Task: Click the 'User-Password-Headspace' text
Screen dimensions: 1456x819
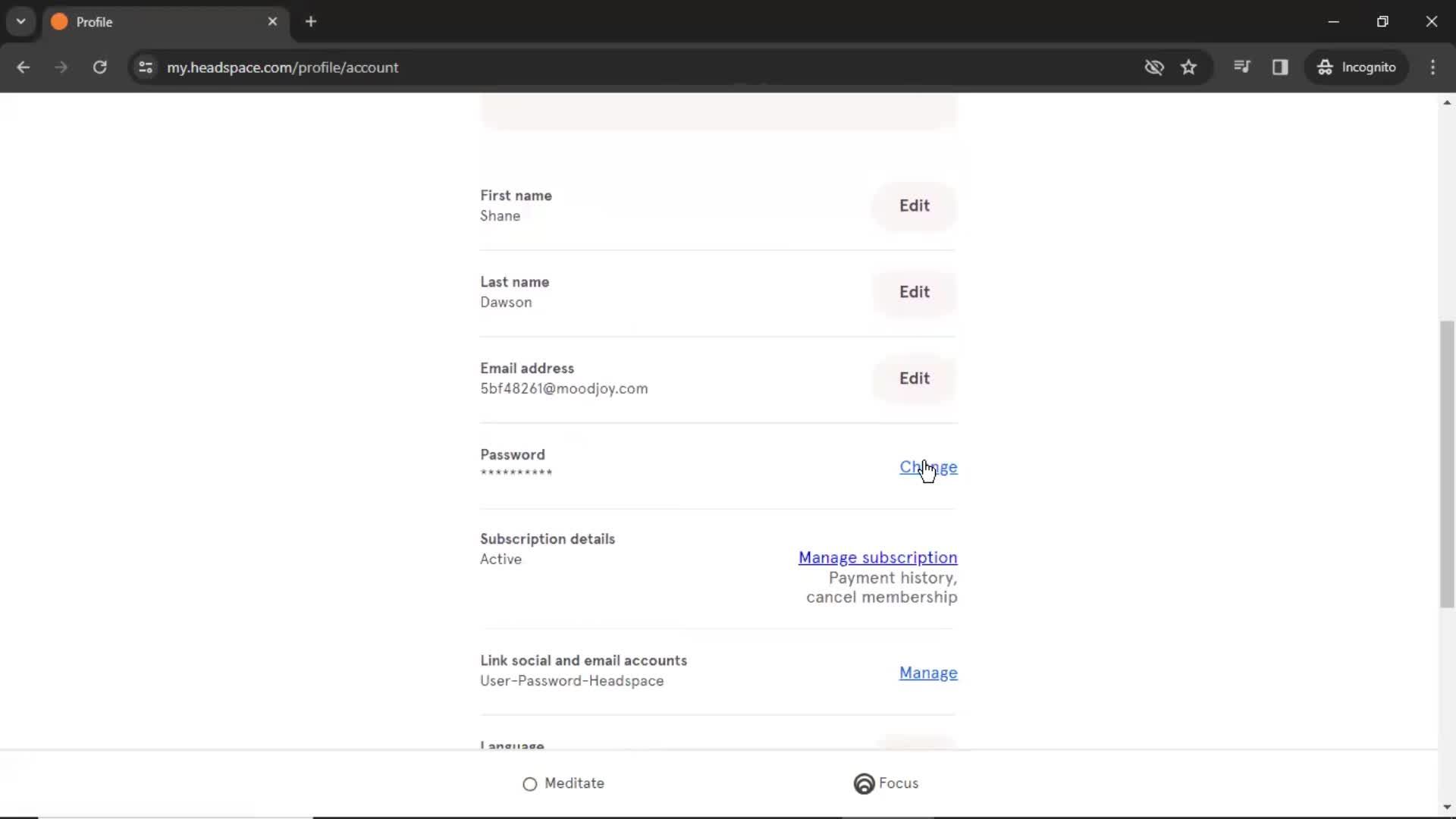Action: click(x=572, y=681)
